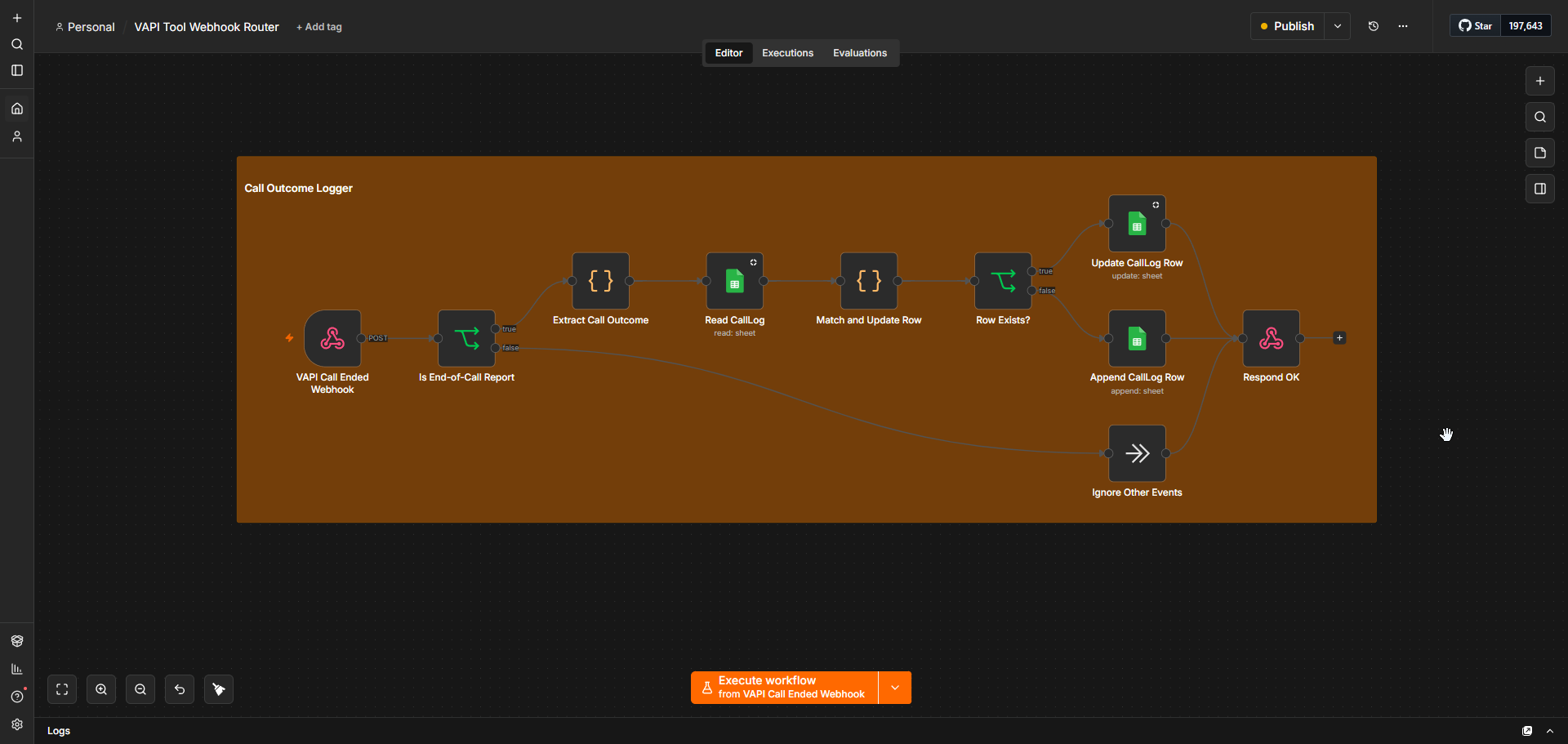The height and width of the screenshot is (744, 1568).
Task: Select the Ignore Other Events node
Action: [1137, 453]
